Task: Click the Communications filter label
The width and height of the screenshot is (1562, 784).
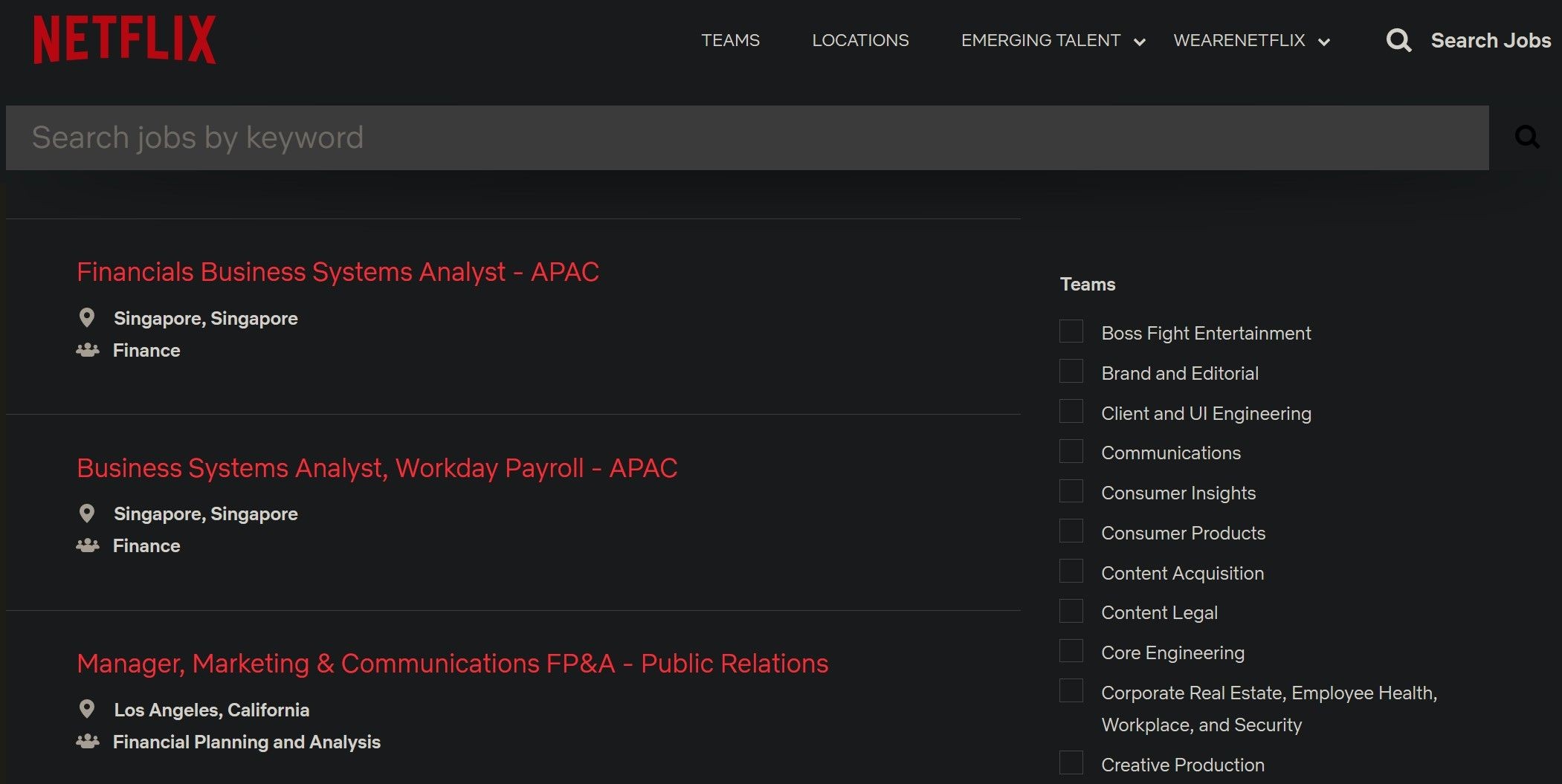Action: 1171,453
